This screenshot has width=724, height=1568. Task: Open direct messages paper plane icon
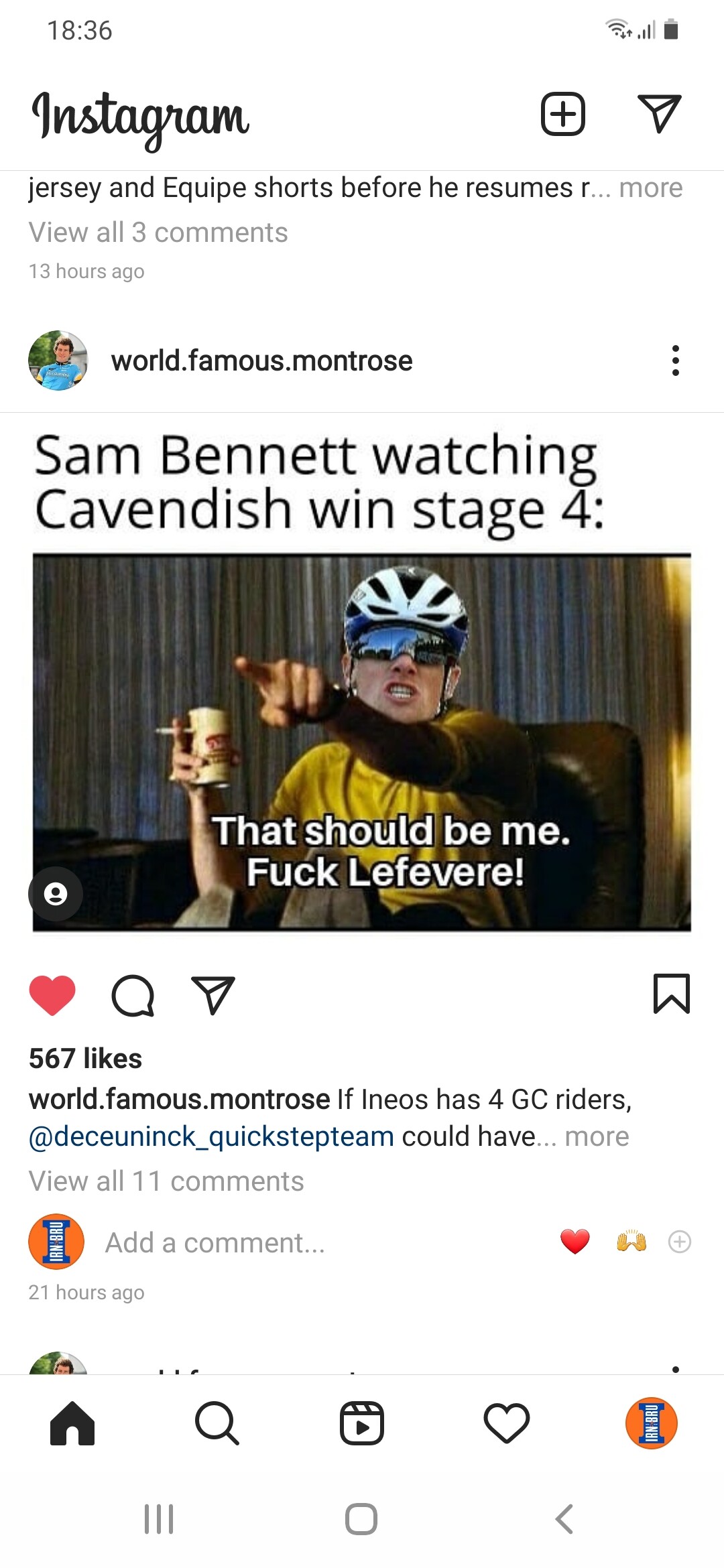[x=660, y=114]
